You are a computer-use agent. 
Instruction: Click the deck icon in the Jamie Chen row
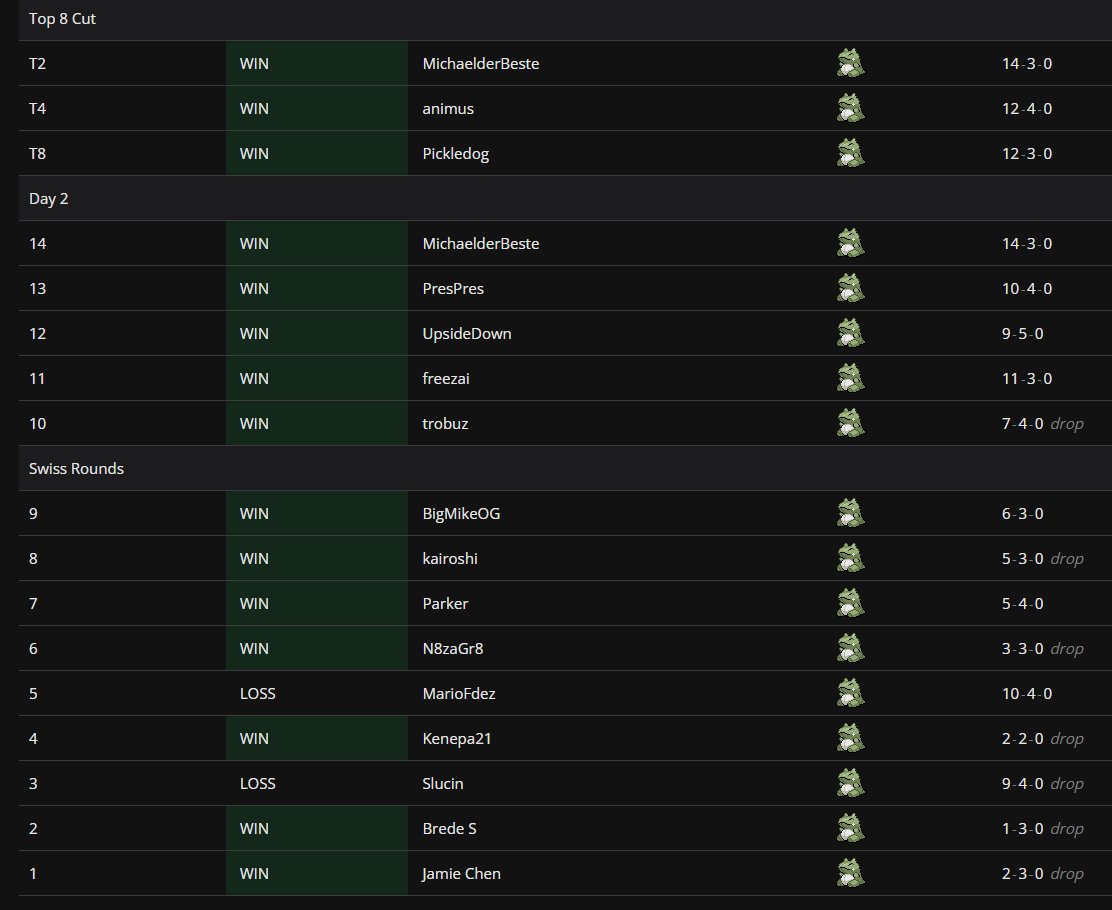(x=850, y=874)
